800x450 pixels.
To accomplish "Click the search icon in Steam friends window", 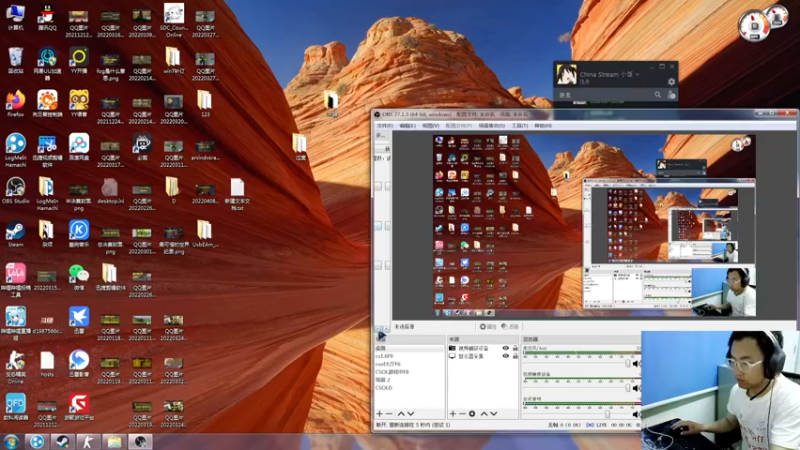I will tap(658, 95).
